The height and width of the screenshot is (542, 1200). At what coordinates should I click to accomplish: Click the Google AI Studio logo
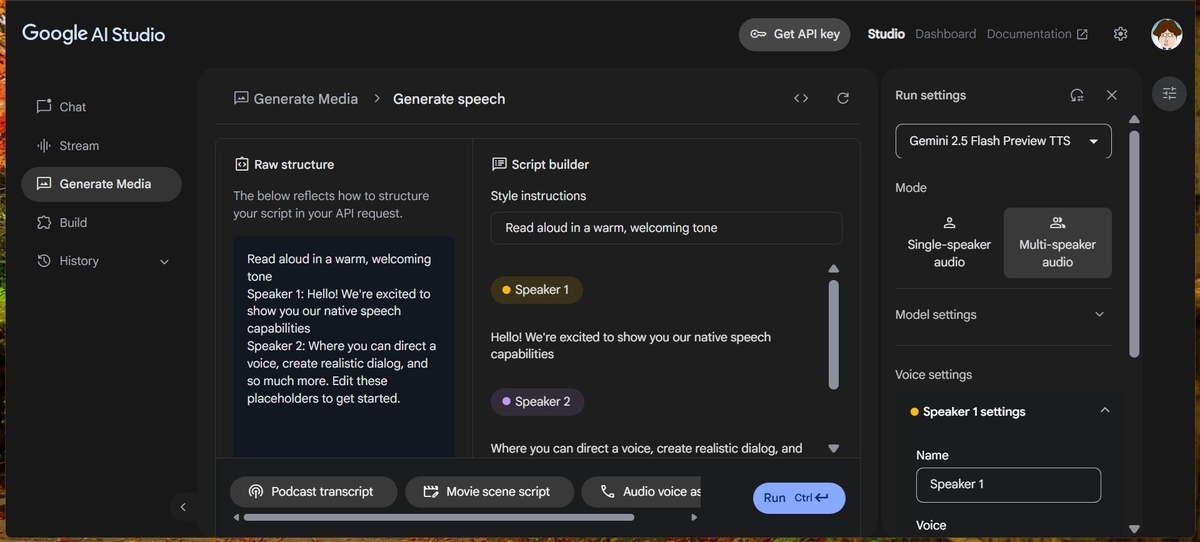click(93, 34)
